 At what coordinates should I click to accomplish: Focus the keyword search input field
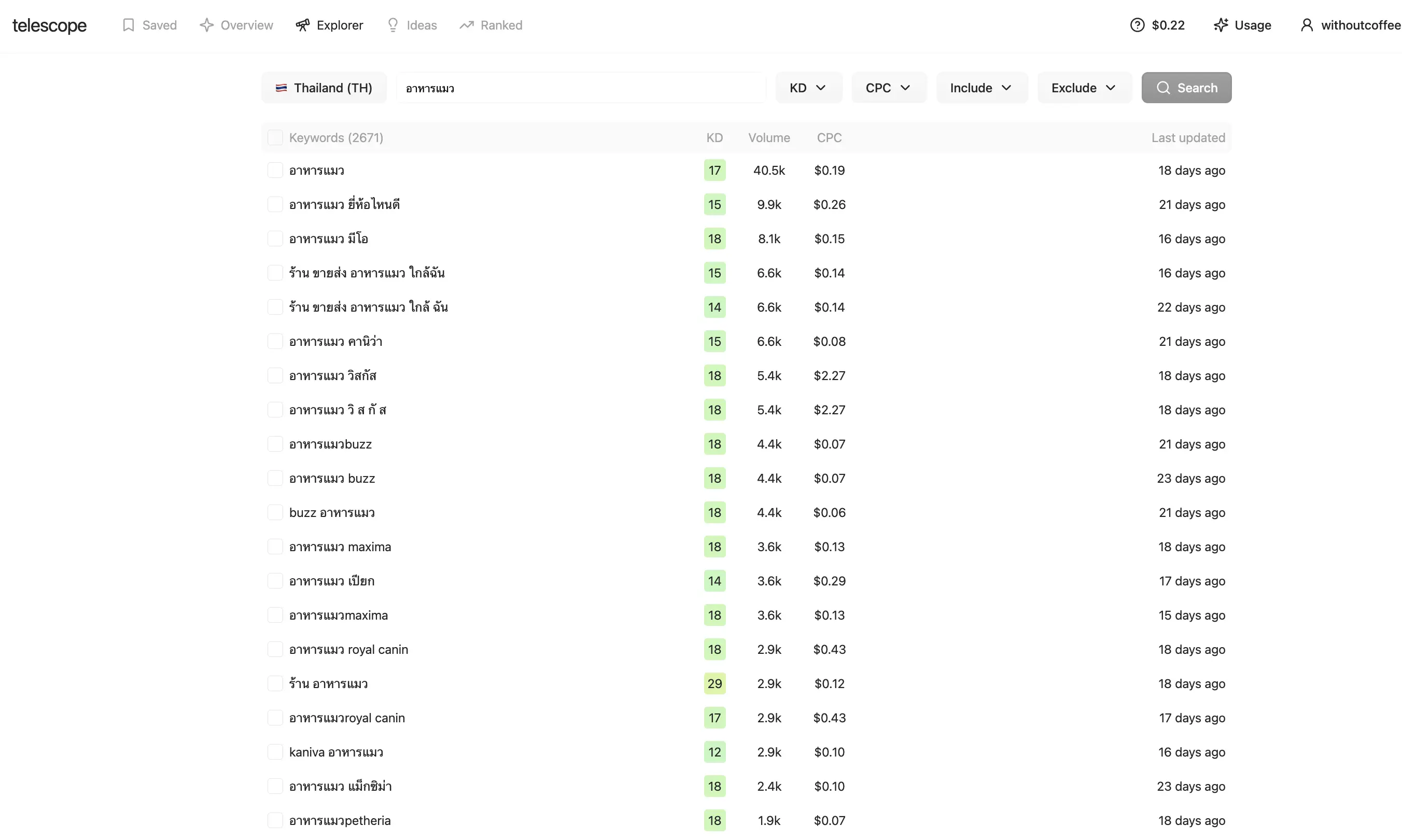click(581, 88)
